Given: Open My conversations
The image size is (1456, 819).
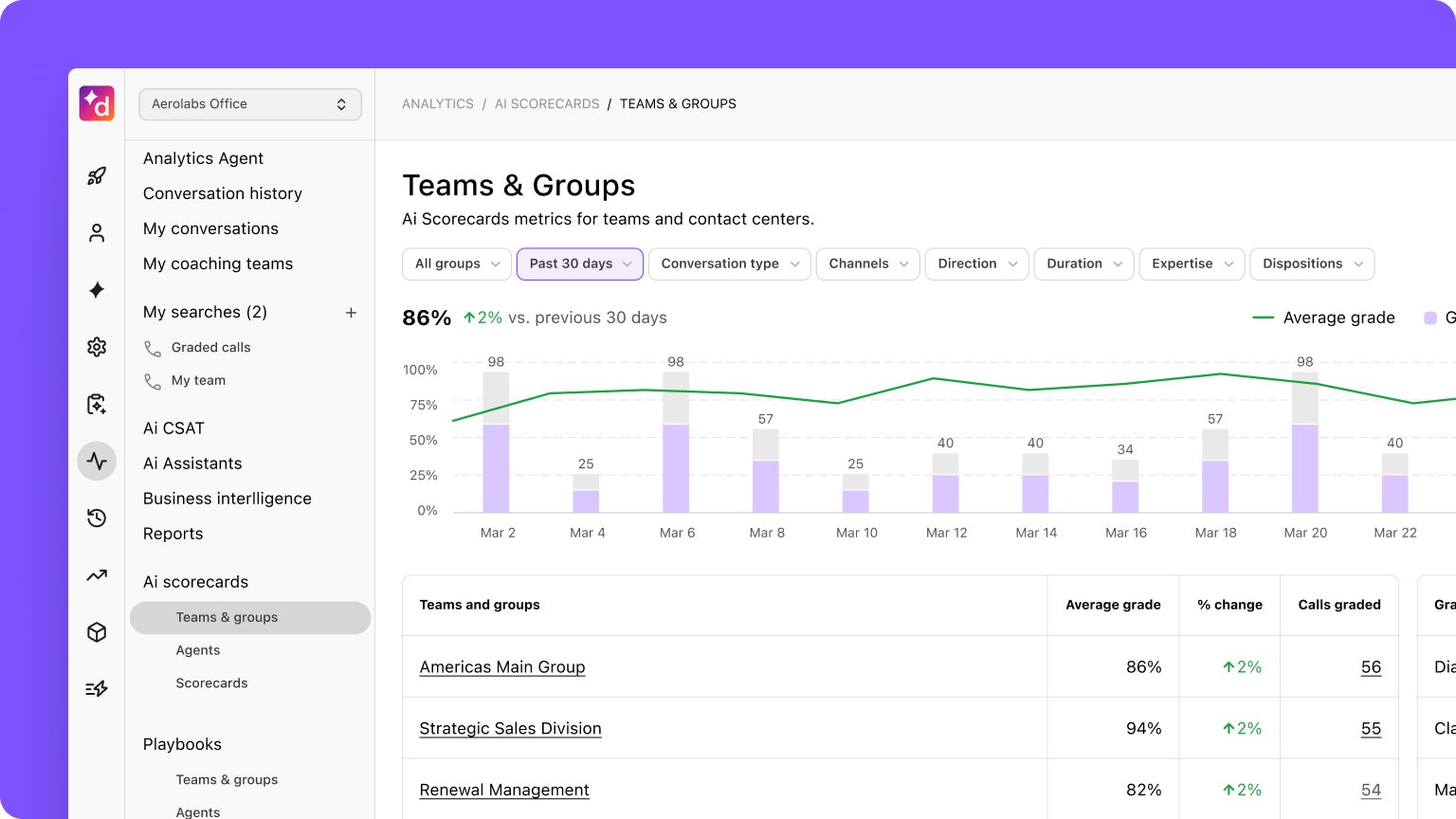Looking at the screenshot, I should 210,228.
